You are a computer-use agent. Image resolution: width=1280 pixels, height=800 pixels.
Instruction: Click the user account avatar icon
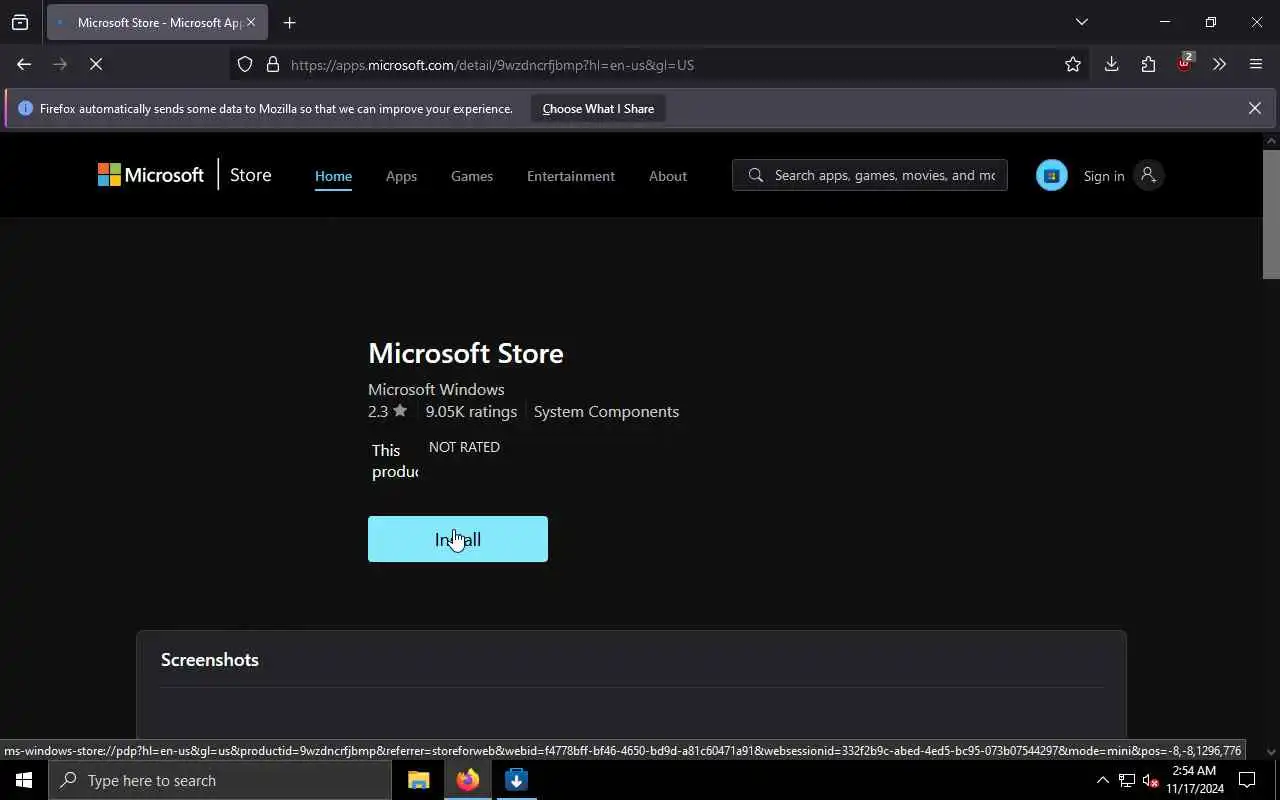1148,175
